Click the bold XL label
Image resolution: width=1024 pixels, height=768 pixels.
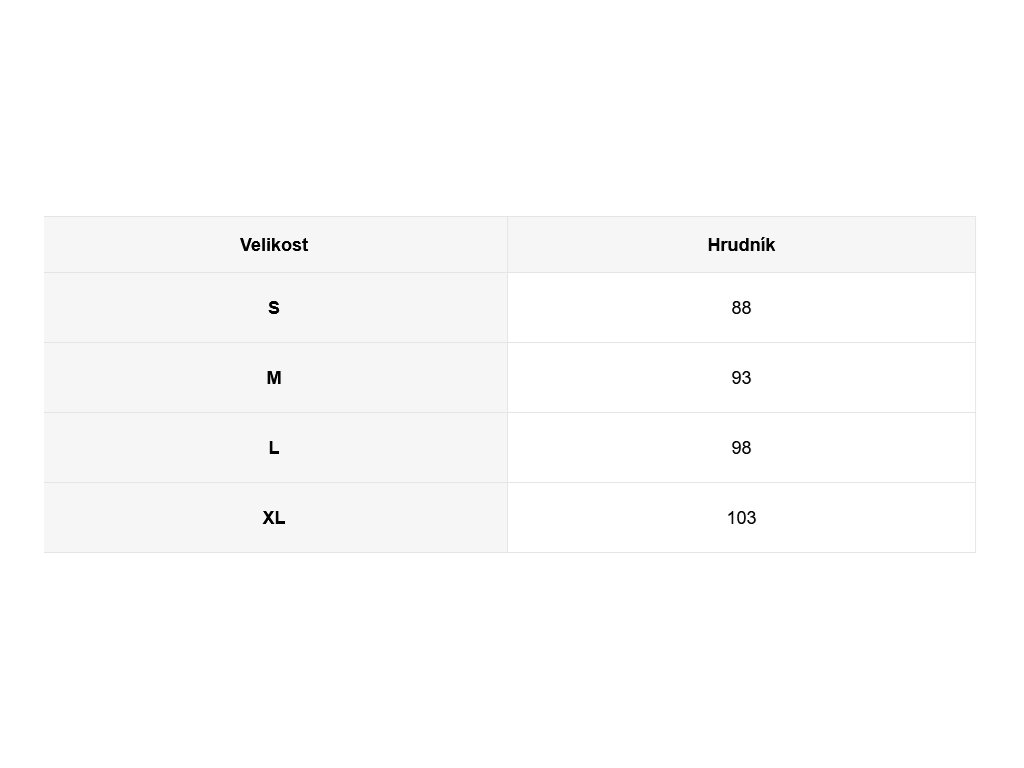[x=274, y=517]
